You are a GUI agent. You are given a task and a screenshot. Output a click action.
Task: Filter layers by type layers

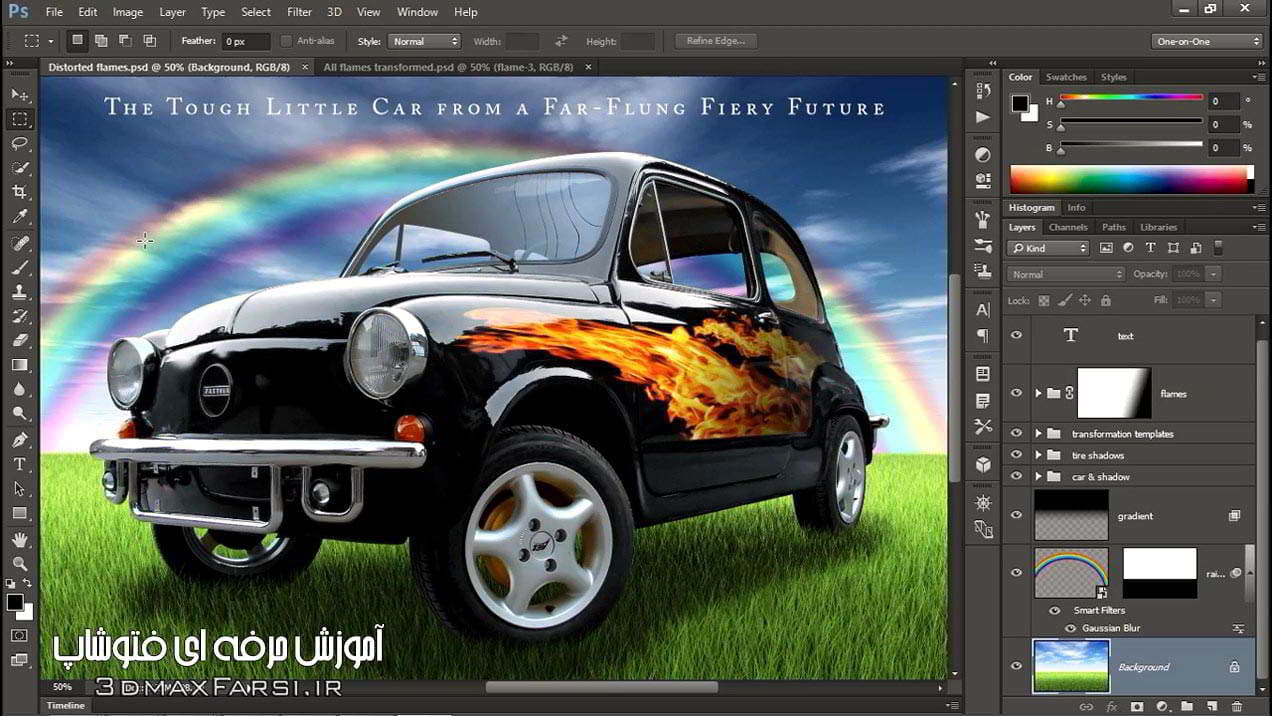[x=1150, y=247]
